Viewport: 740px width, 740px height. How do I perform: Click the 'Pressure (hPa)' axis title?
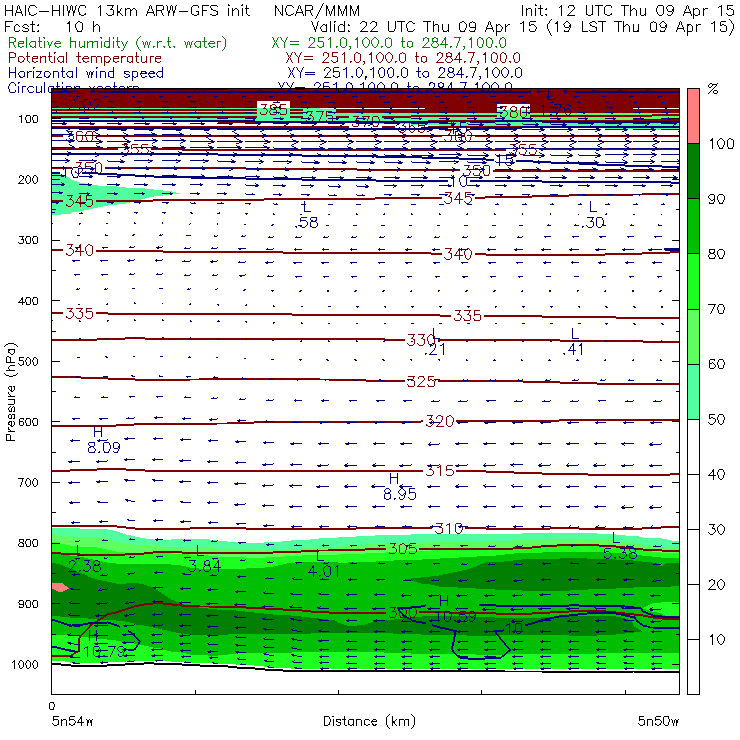click(x=11, y=392)
